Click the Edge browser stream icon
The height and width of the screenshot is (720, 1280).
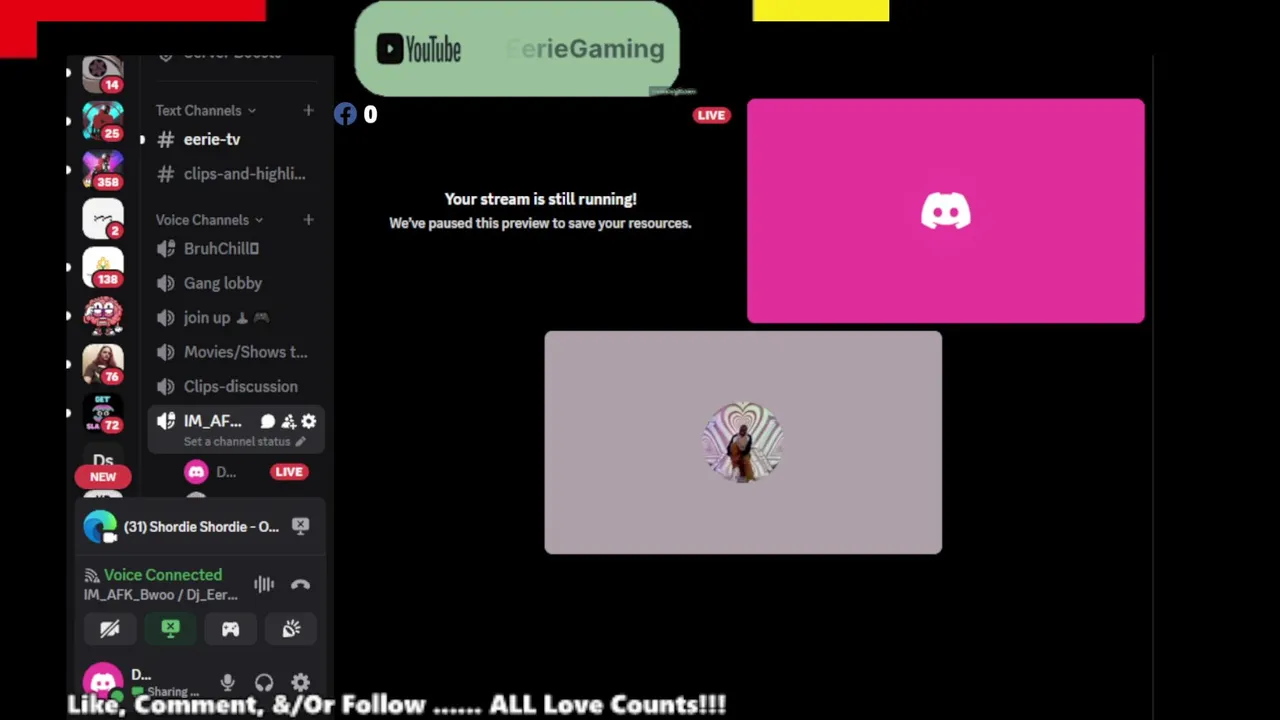click(100, 527)
